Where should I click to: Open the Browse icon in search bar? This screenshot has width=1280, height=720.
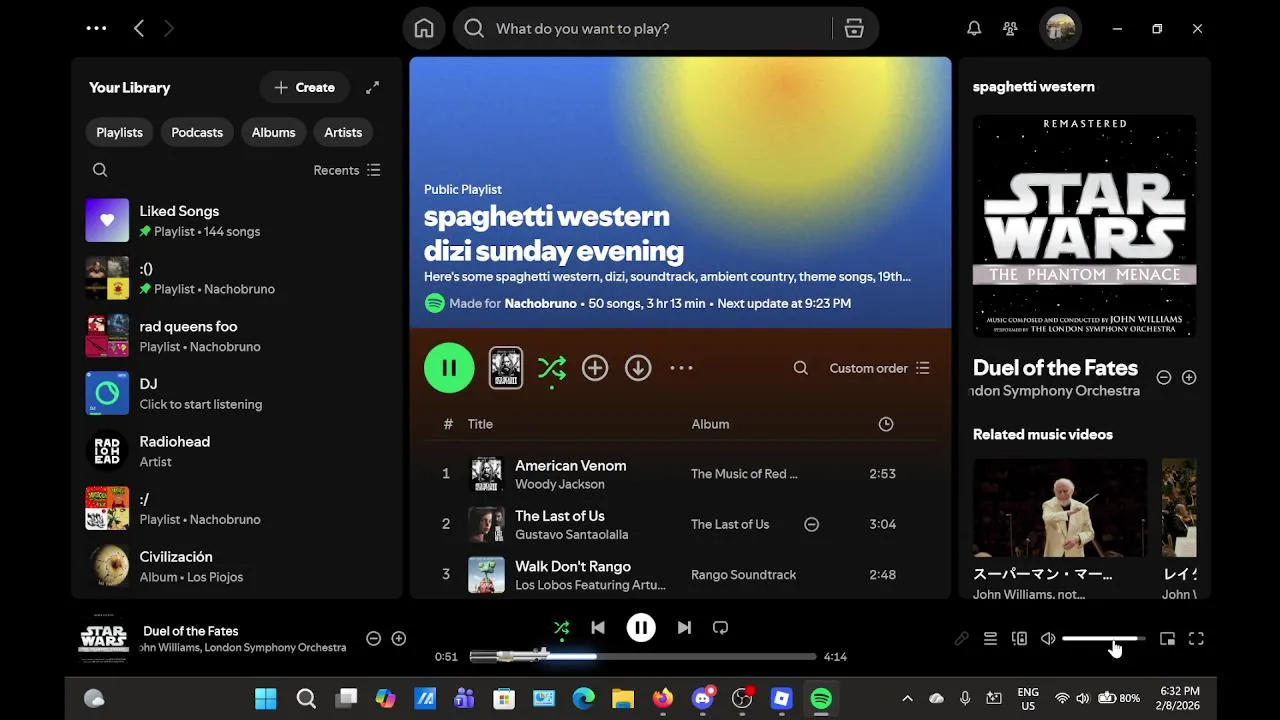854,28
